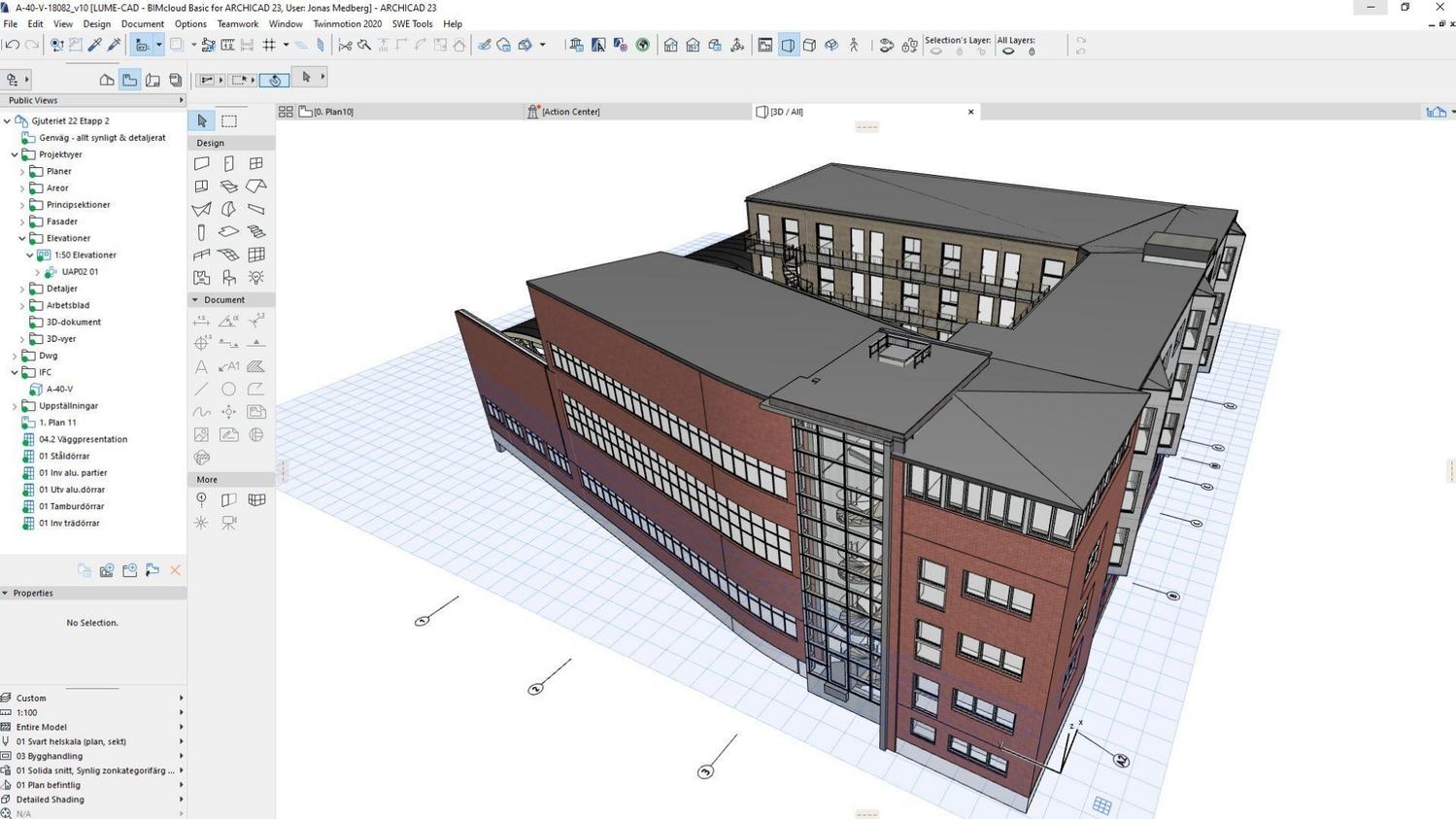Open the 03 Bygghandling layer combination

pos(92,756)
